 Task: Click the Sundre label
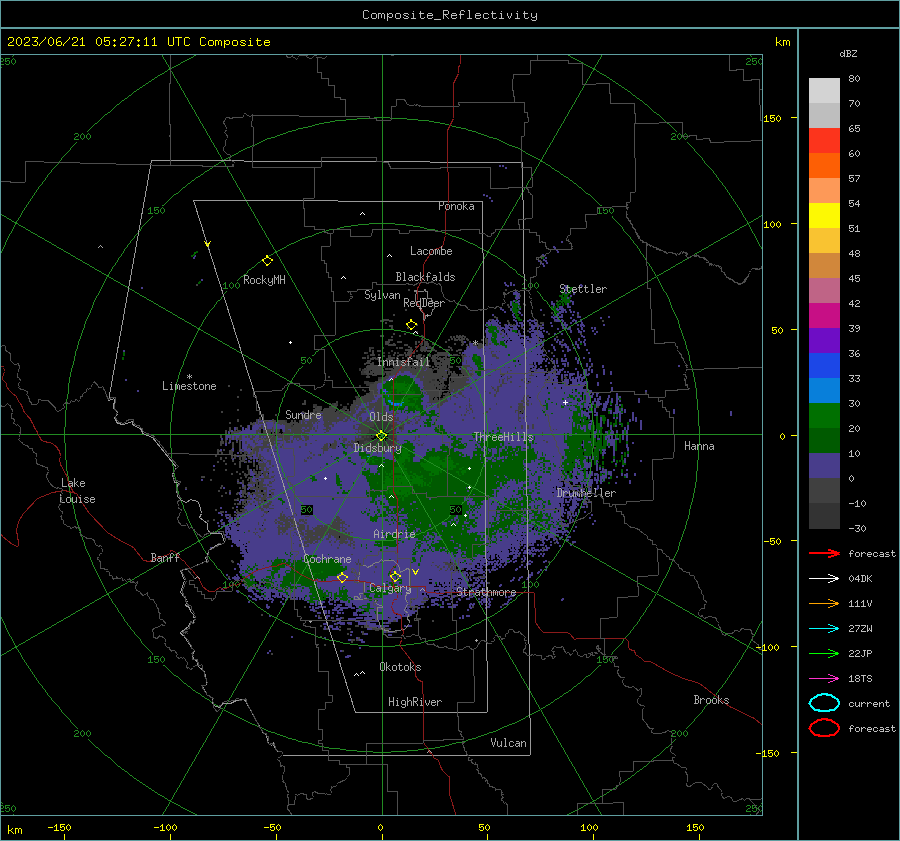coord(303,414)
